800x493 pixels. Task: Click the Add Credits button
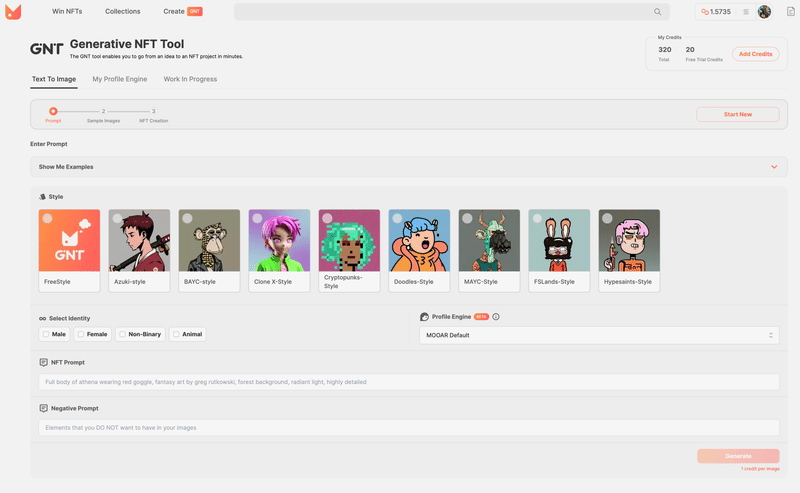[756, 54]
